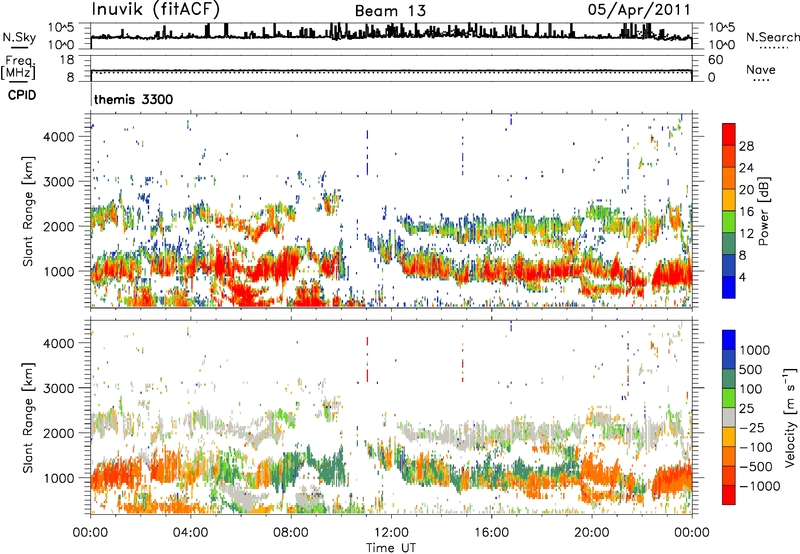Click the left '10^5' noise axis label
Screen dimensions: 800x554
pyautogui.click(x=61, y=27)
